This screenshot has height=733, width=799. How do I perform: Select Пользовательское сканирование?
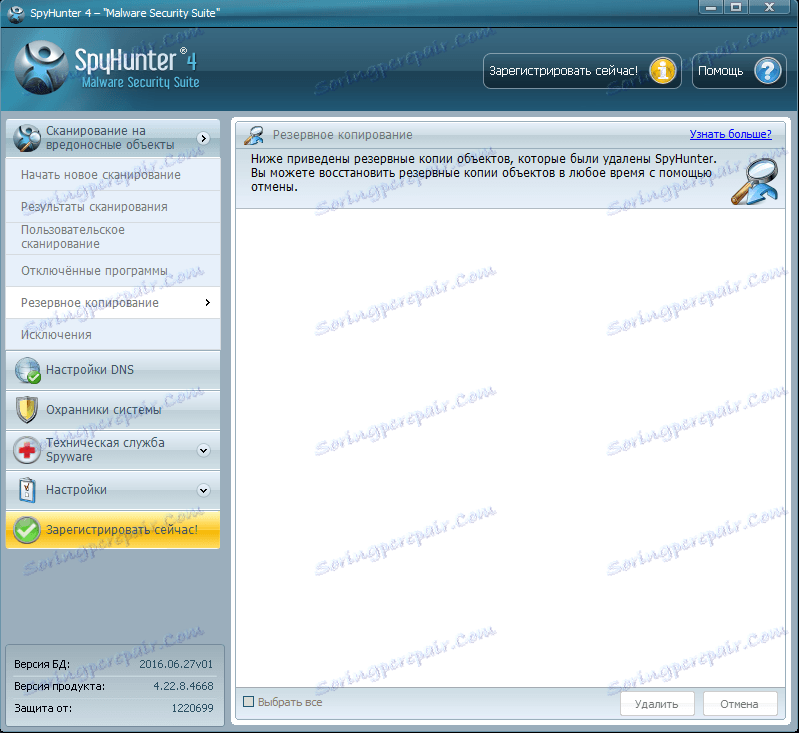click(113, 237)
